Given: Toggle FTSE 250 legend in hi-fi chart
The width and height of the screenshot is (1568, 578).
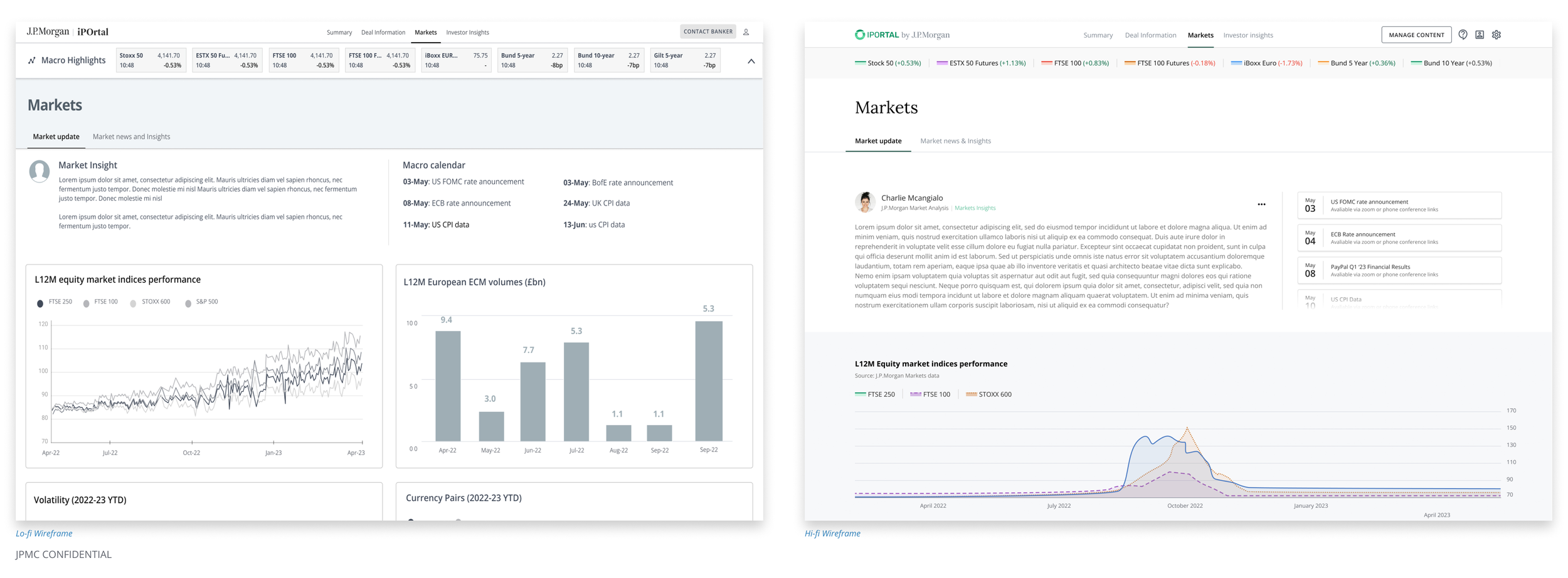Looking at the screenshot, I should coord(874,394).
